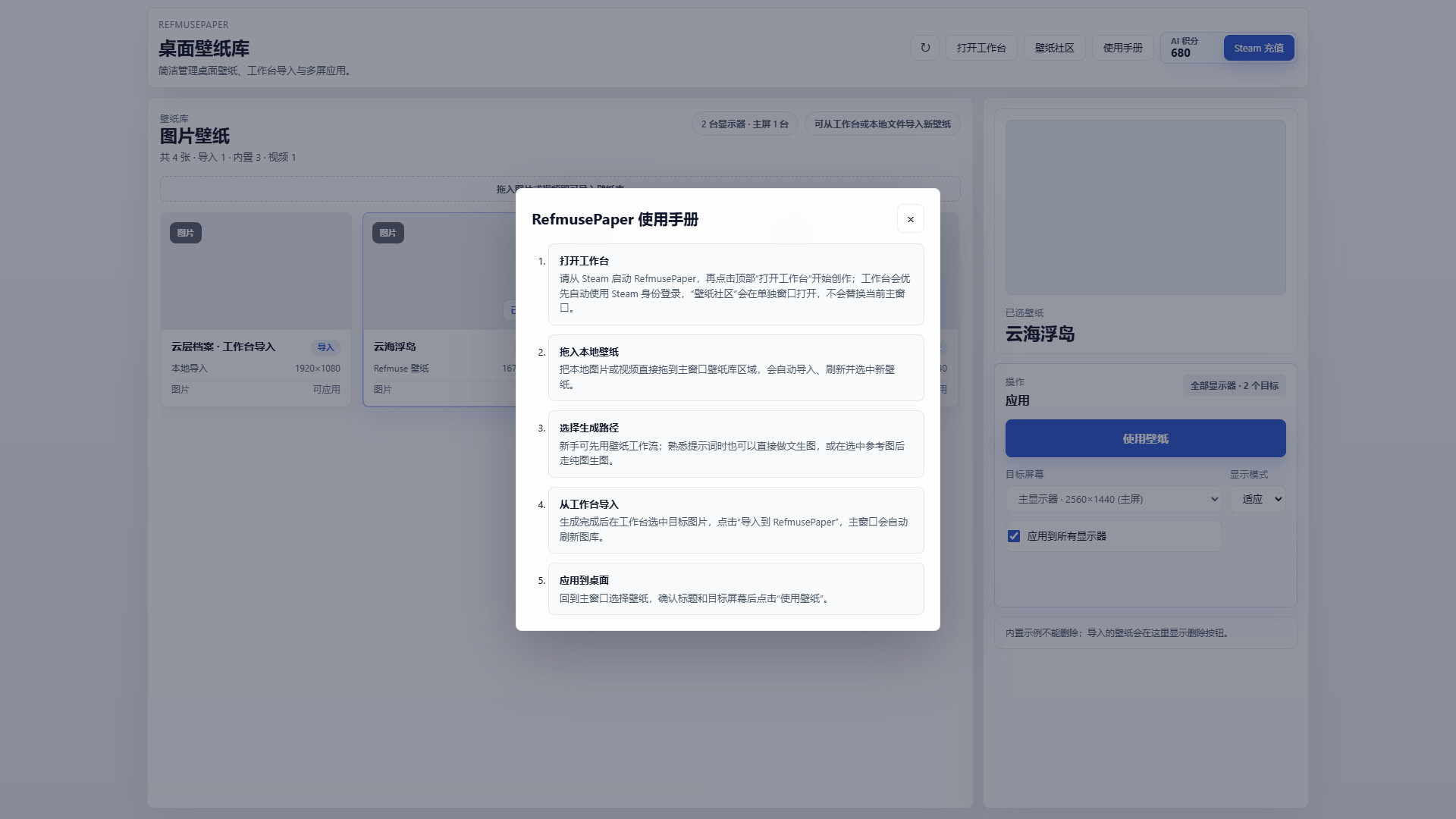Viewport: 1456px width, 819px height.
Task: Close the RefmusePaper manual dialog
Action: (910, 219)
